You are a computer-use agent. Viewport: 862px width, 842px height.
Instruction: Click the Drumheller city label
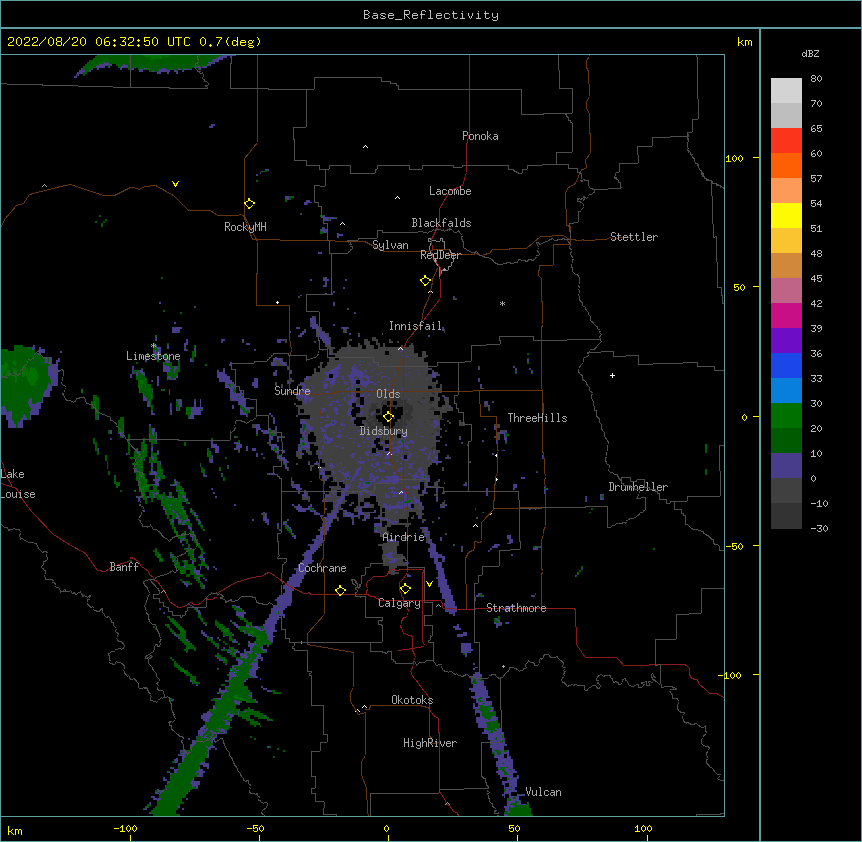(638, 487)
